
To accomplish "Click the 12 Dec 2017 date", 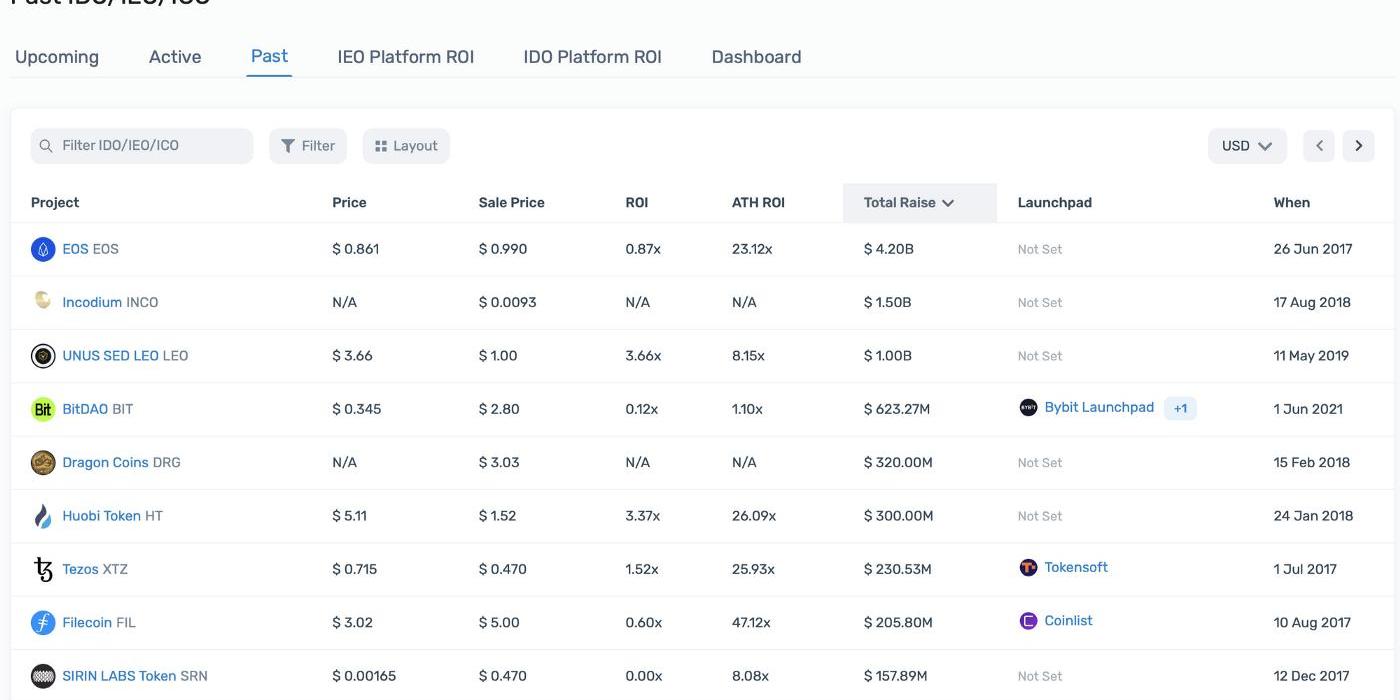I will (x=1312, y=676).
